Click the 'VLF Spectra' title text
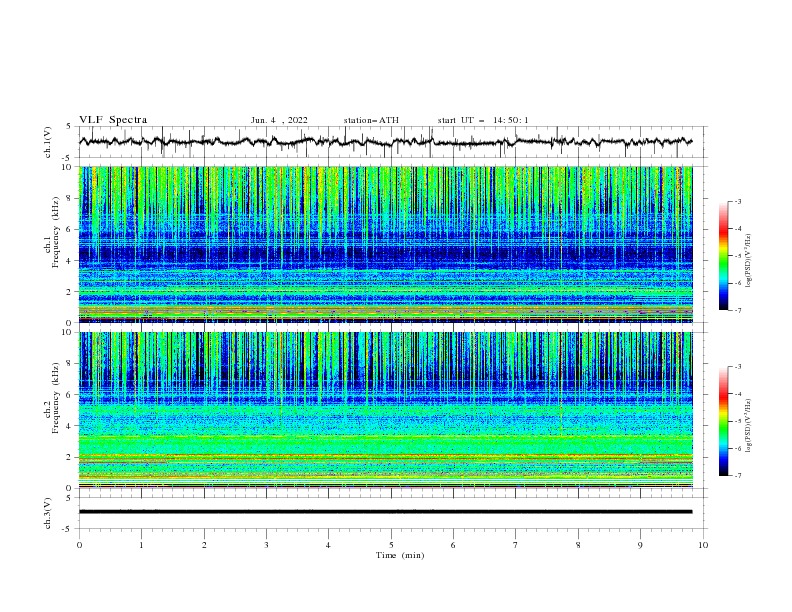 113,120
